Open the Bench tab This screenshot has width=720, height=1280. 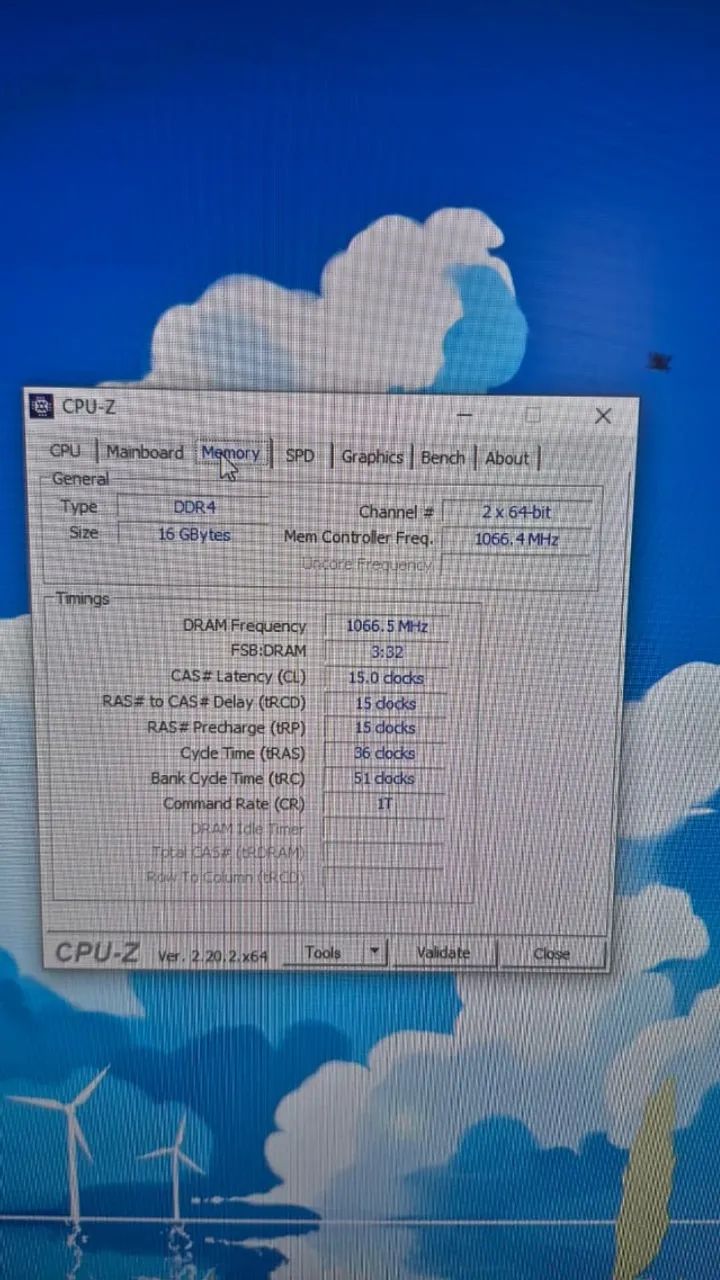443,458
